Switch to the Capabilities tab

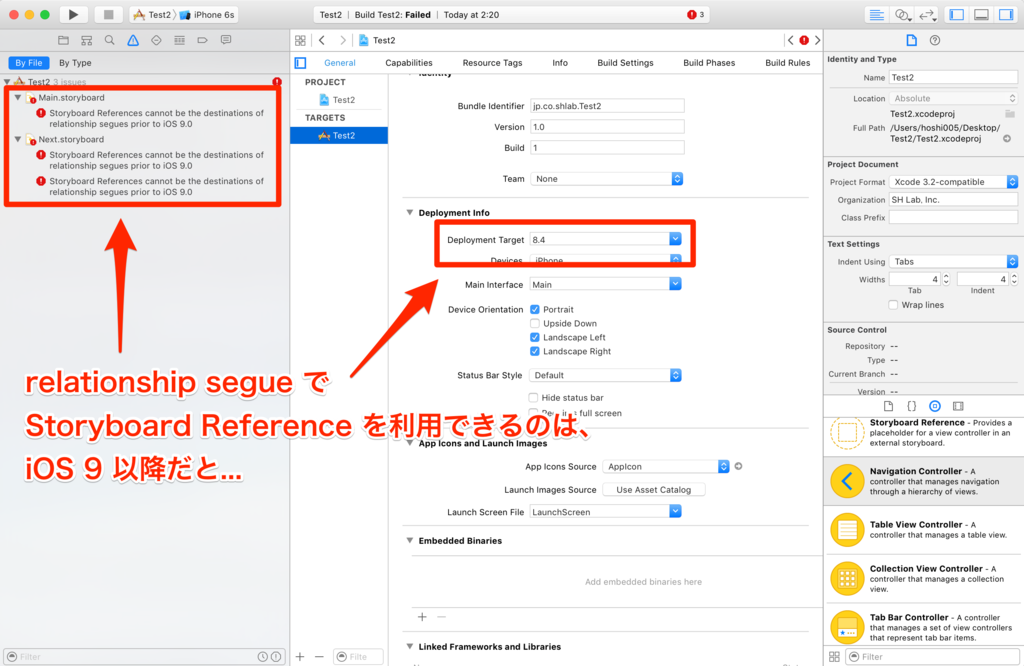[x=409, y=63]
